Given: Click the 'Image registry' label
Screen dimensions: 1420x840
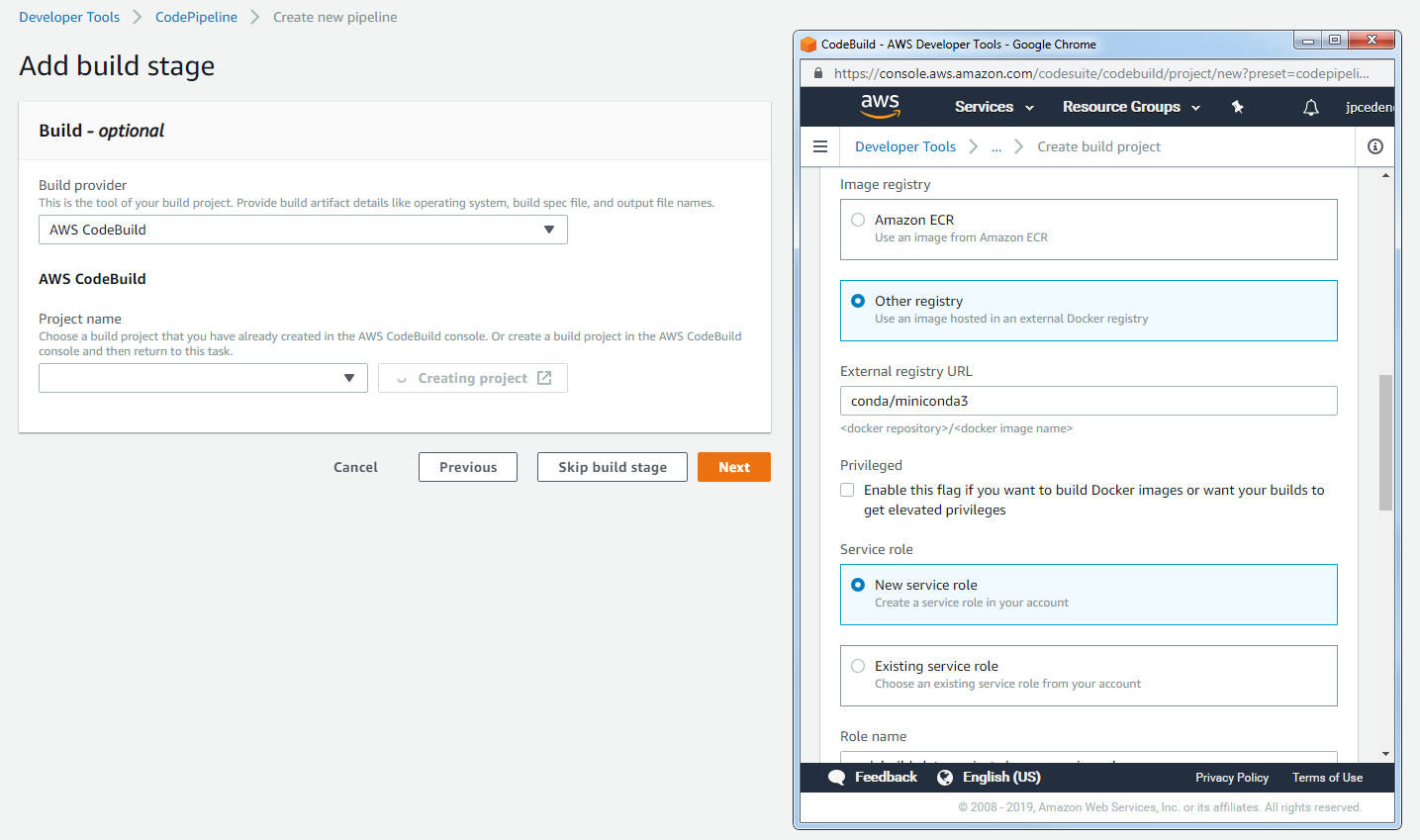Looking at the screenshot, I should (x=885, y=184).
